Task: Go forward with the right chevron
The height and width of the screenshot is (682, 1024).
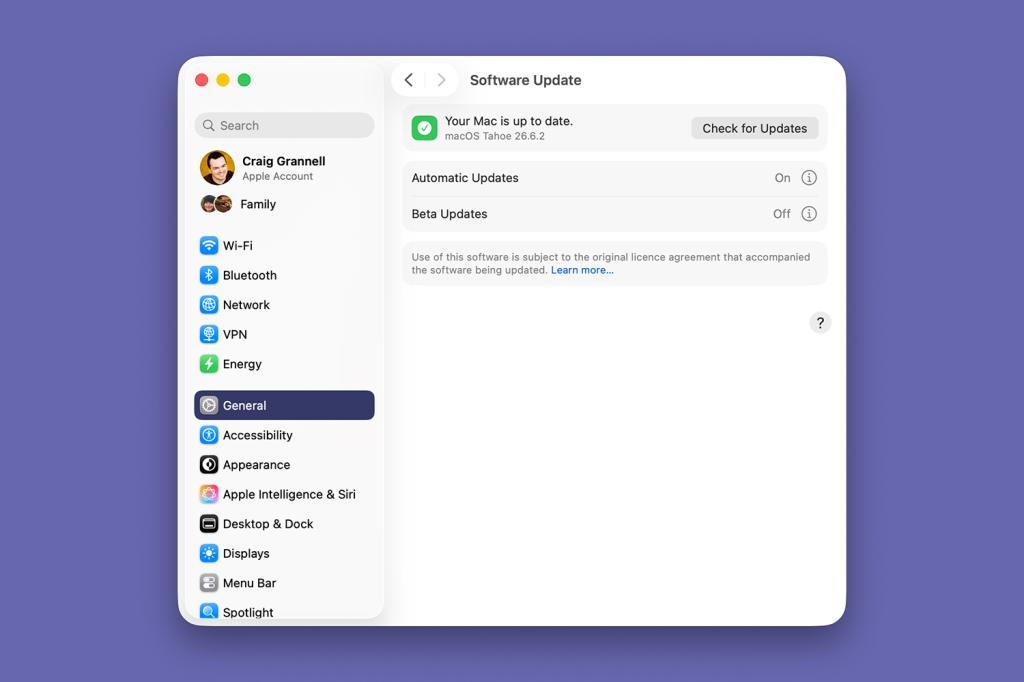Action: 441,80
